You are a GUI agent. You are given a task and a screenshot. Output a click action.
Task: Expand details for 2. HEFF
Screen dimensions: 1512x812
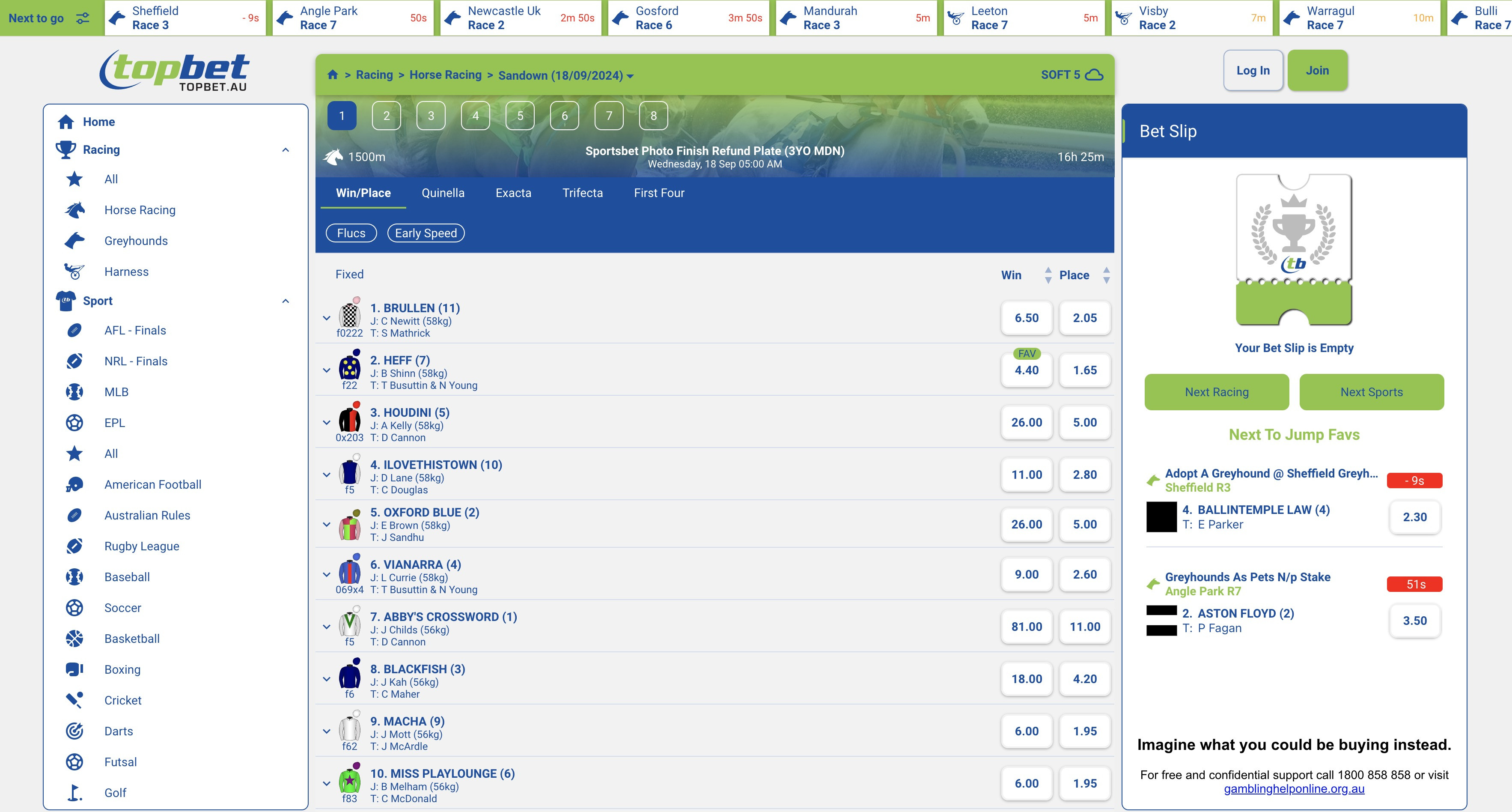[x=327, y=370]
